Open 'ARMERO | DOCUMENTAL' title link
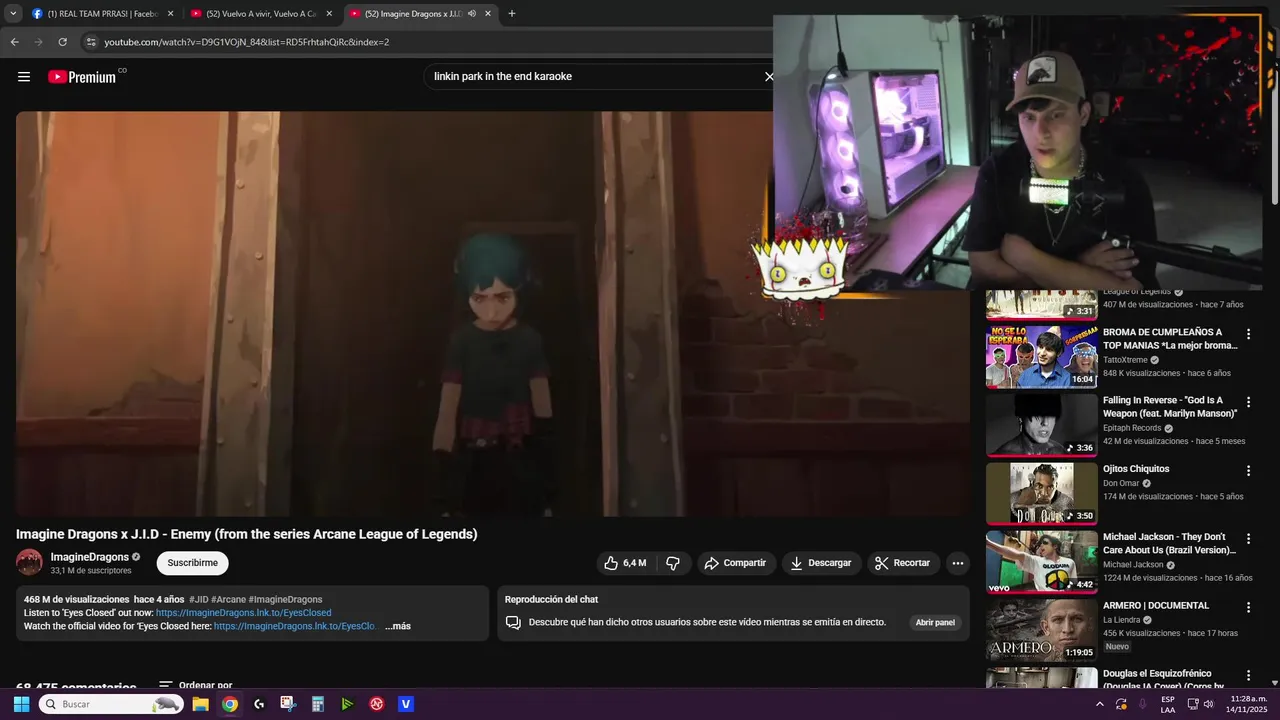 [x=1156, y=606]
